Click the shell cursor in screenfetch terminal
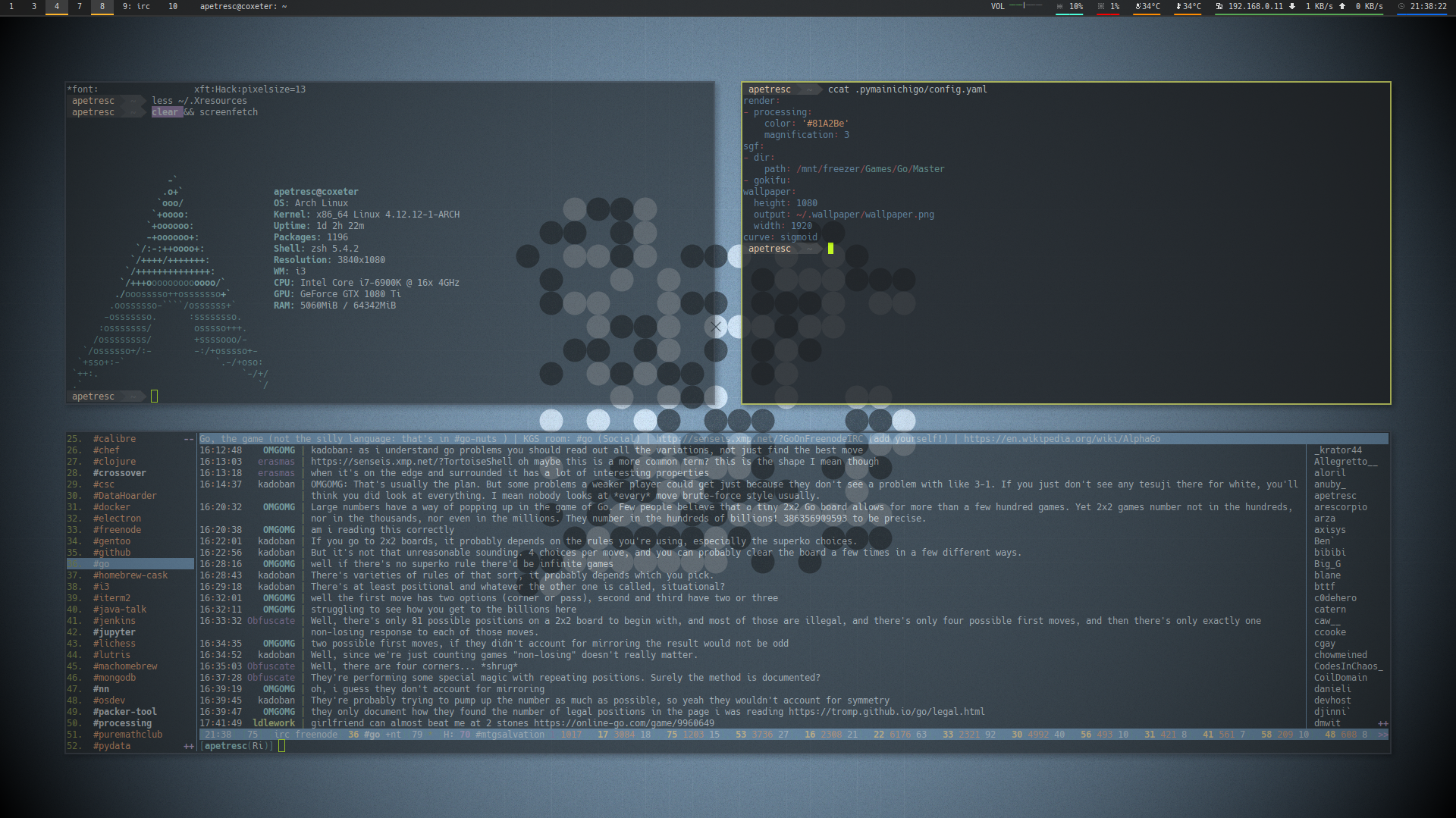The height and width of the screenshot is (818, 1456). tap(154, 396)
